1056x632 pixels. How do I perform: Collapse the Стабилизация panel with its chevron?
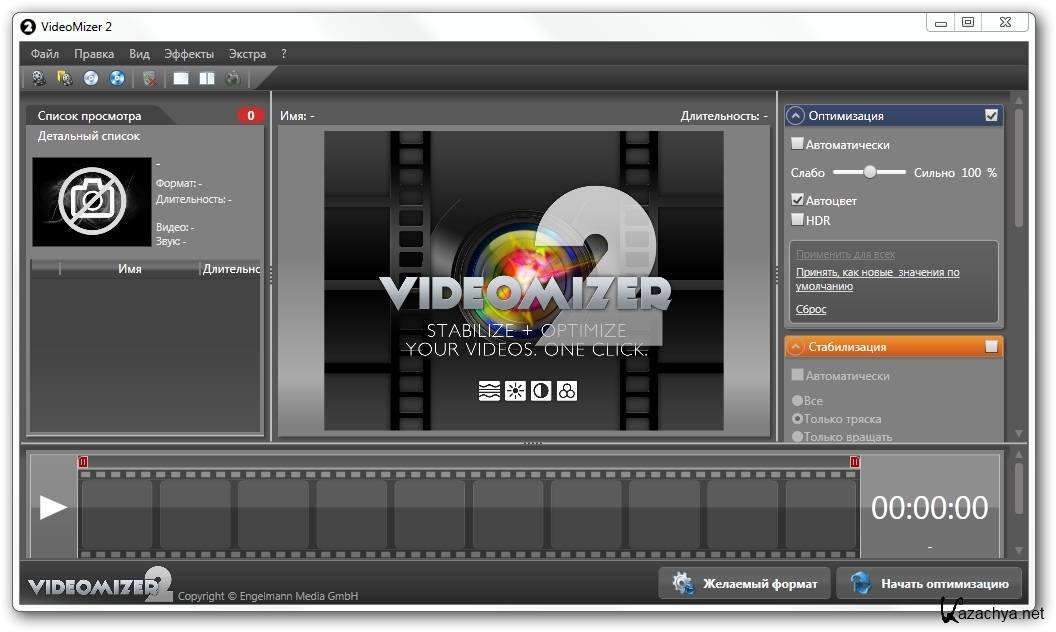(x=797, y=347)
